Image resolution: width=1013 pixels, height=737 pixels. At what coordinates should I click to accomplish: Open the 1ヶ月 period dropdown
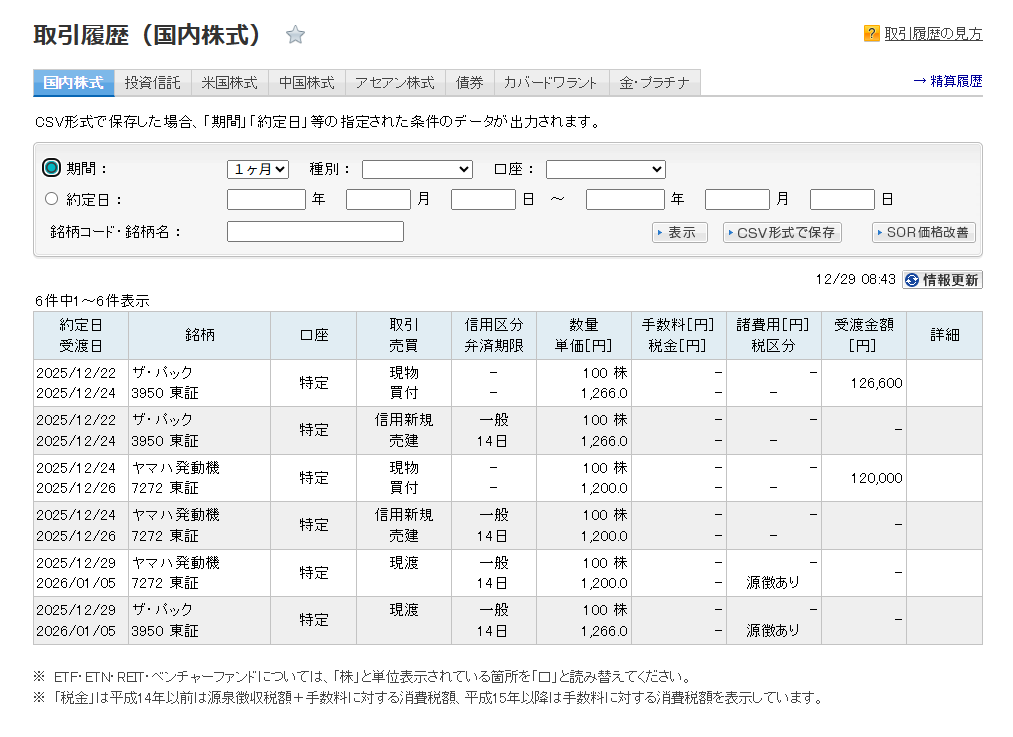coord(258,169)
